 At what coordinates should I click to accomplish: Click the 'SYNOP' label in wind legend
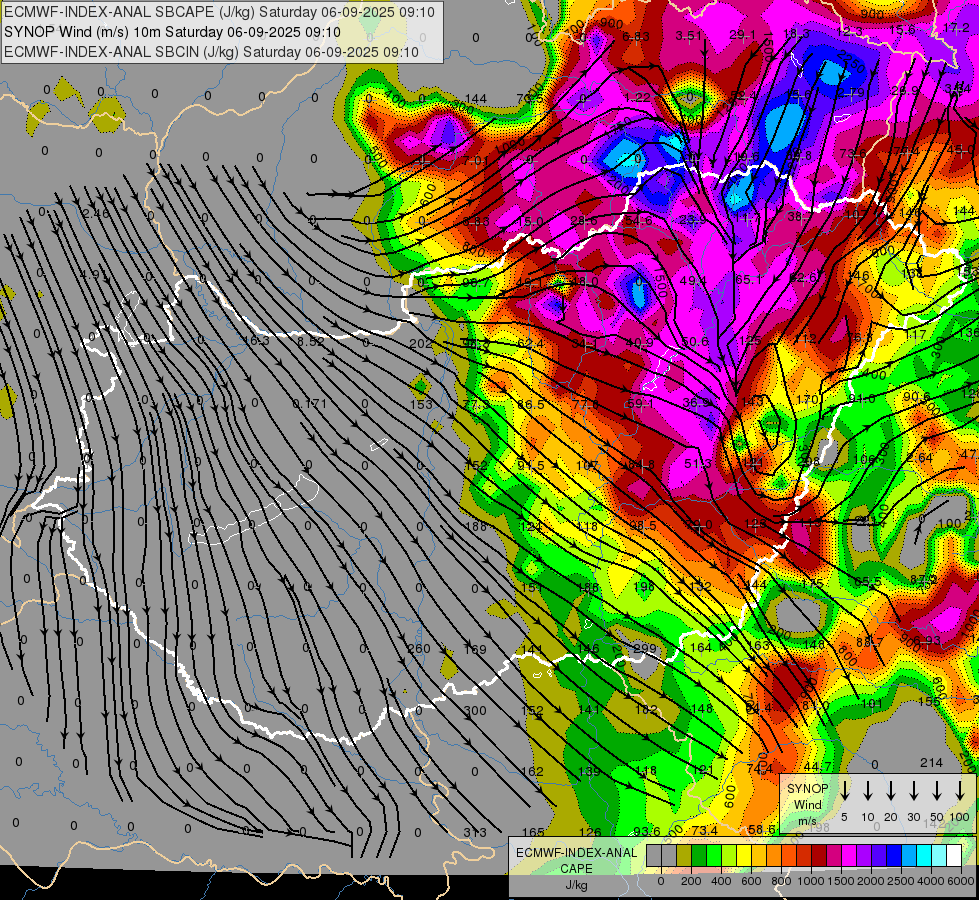click(807, 789)
